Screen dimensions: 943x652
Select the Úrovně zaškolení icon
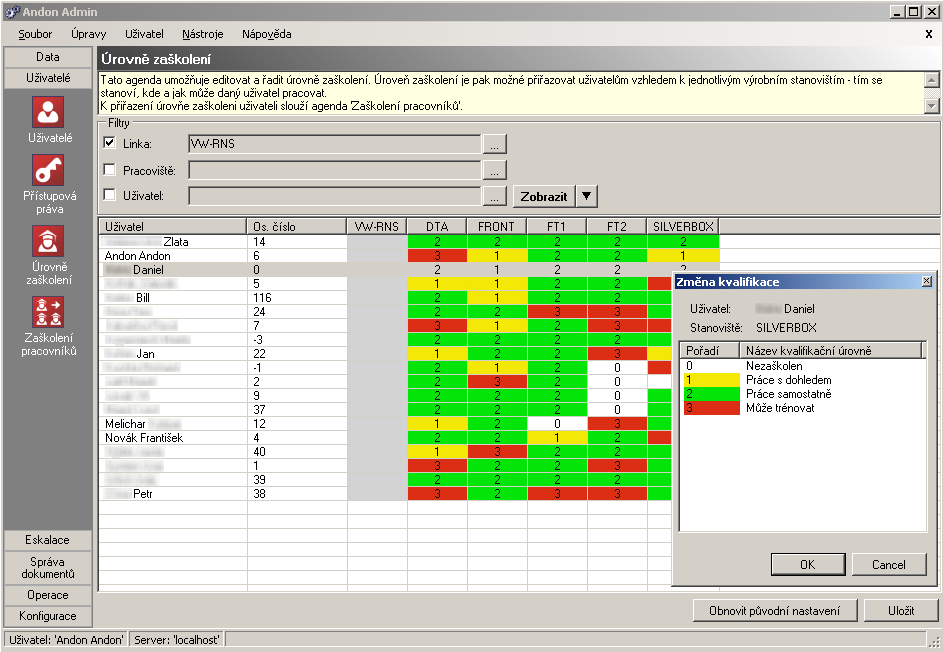point(49,241)
